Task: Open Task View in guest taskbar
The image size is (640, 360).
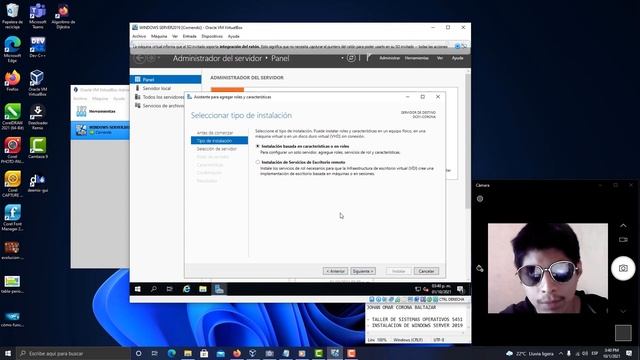Action: (169, 289)
